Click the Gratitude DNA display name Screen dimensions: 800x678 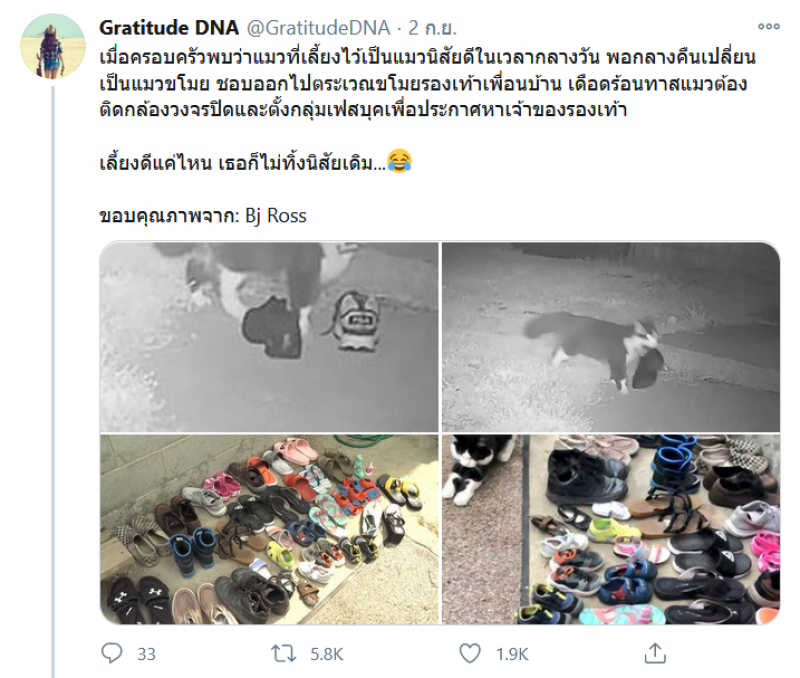tap(169, 28)
